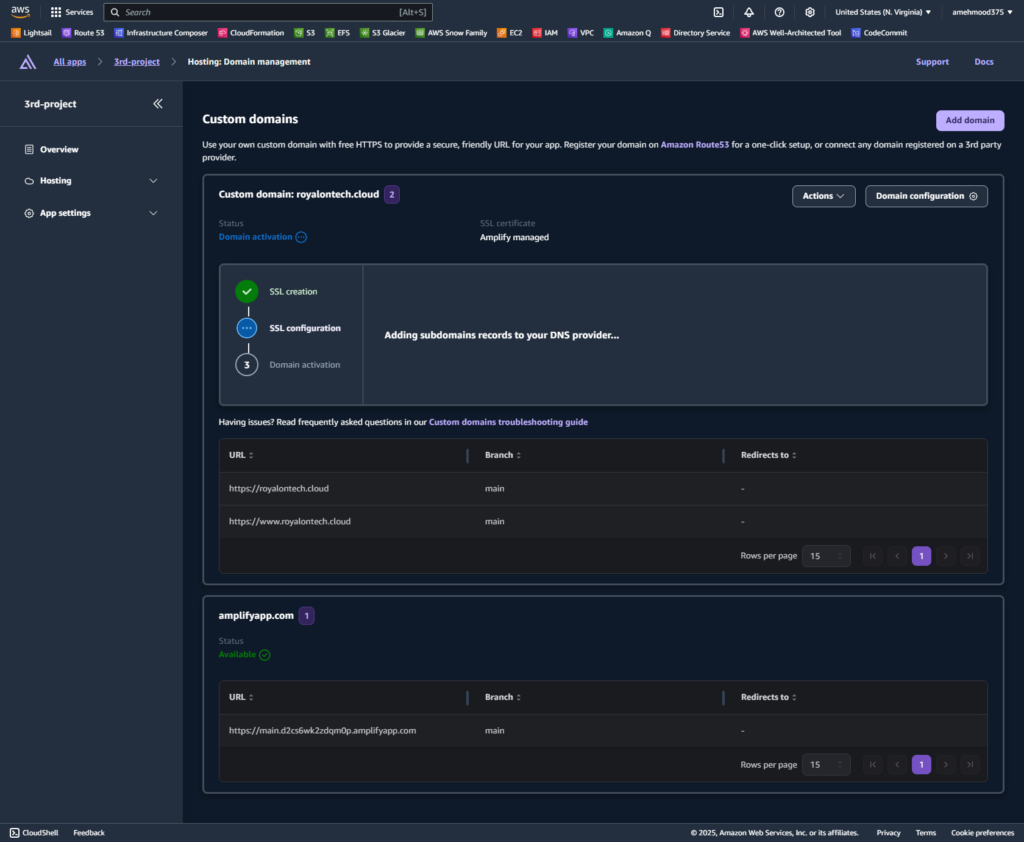Open the EC2 bookmark

pos(509,33)
